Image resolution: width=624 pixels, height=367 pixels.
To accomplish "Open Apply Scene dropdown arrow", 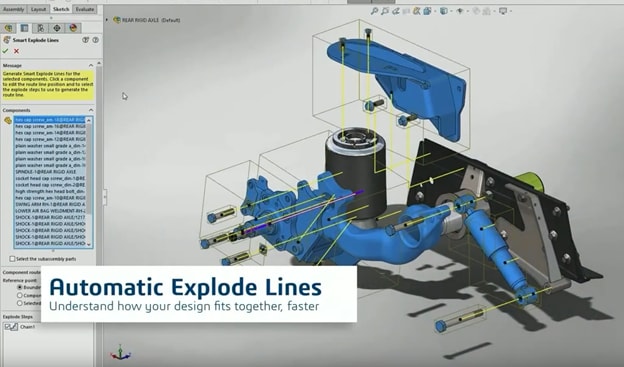I will click(x=494, y=11).
